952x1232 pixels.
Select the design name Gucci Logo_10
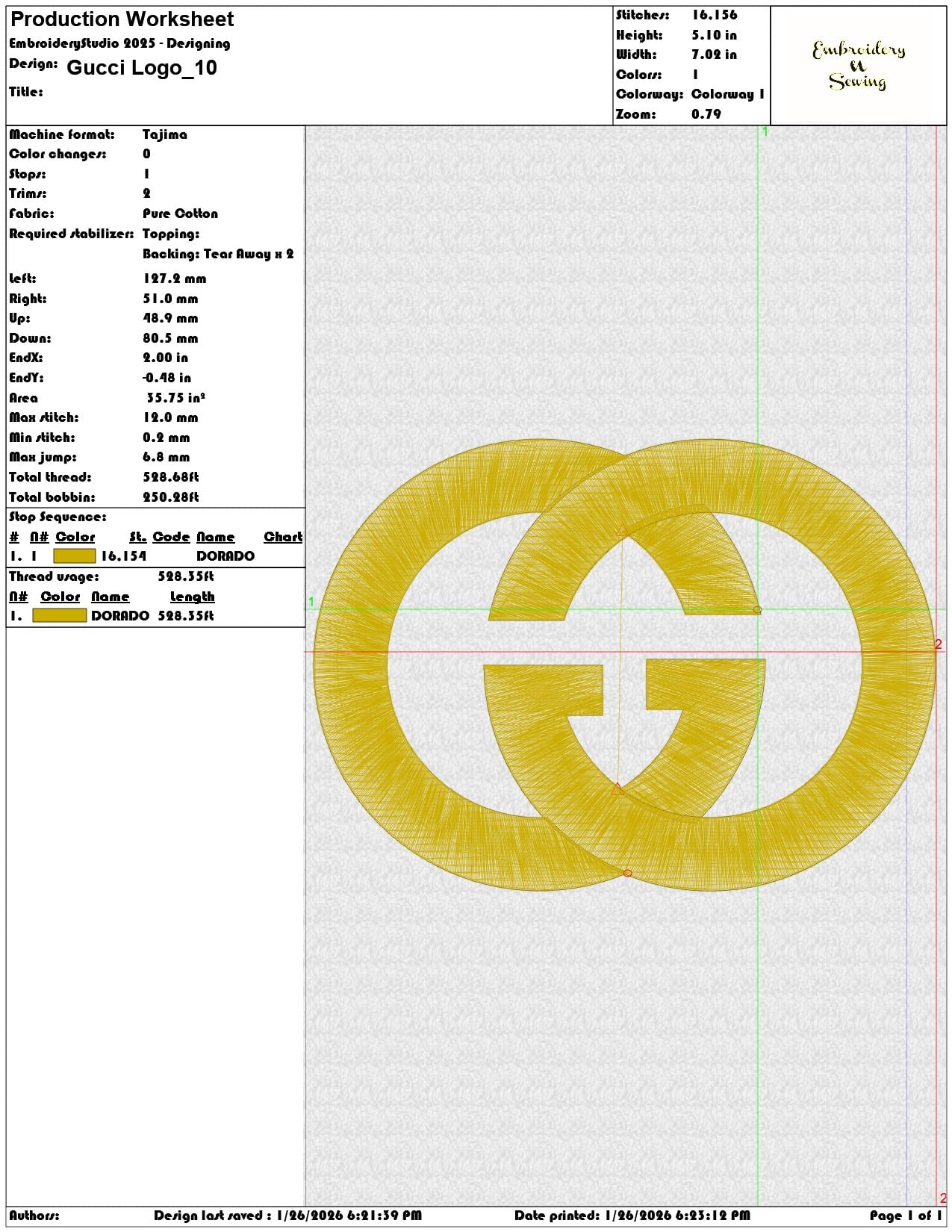coord(142,68)
